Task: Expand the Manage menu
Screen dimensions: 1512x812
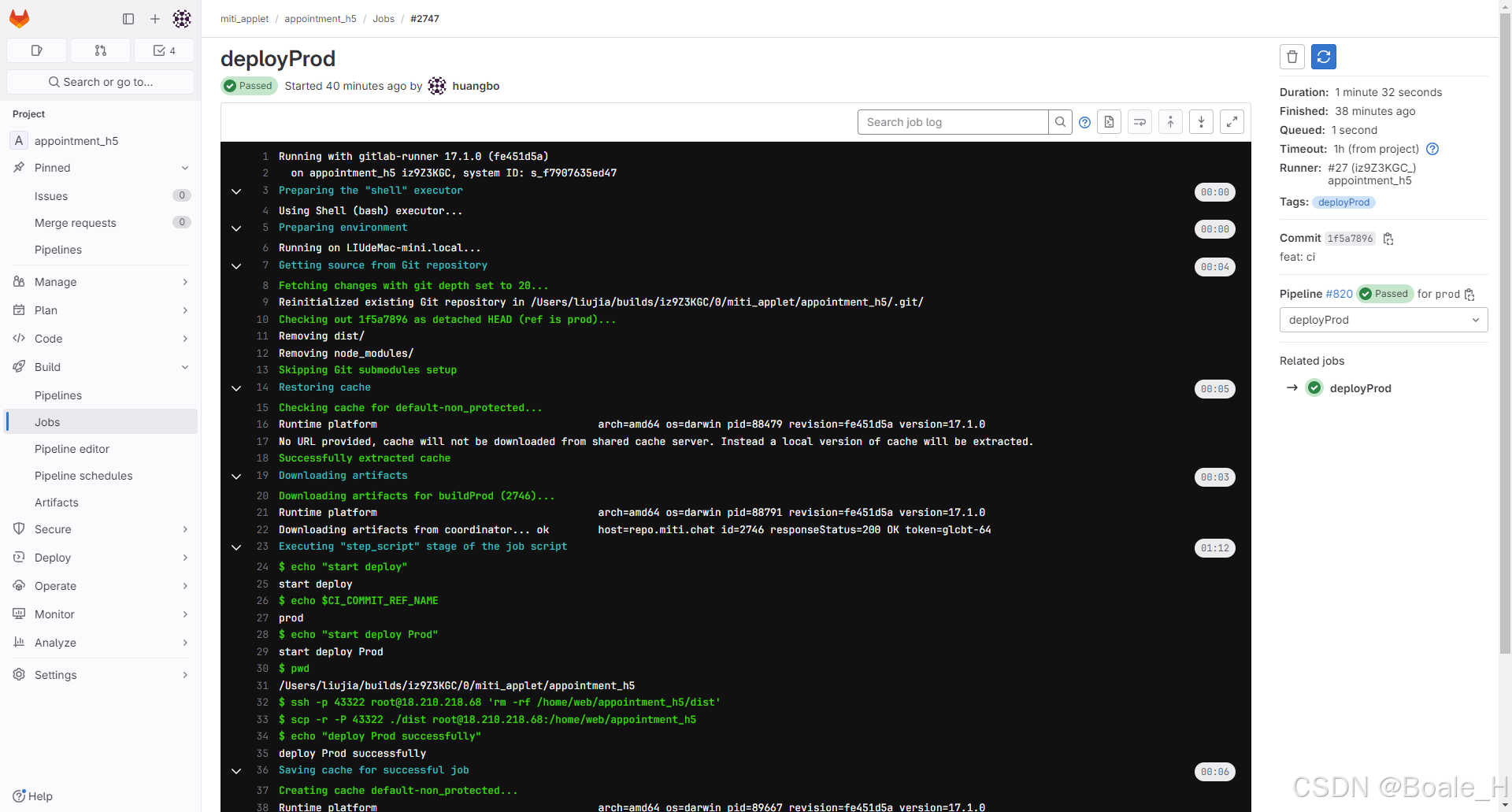Action: click(x=101, y=282)
